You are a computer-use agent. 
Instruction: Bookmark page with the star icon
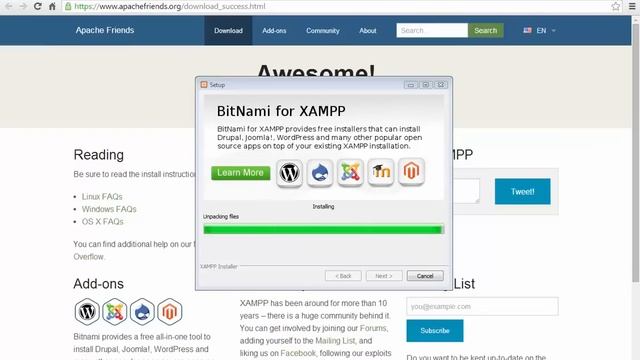tap(616, 6)
